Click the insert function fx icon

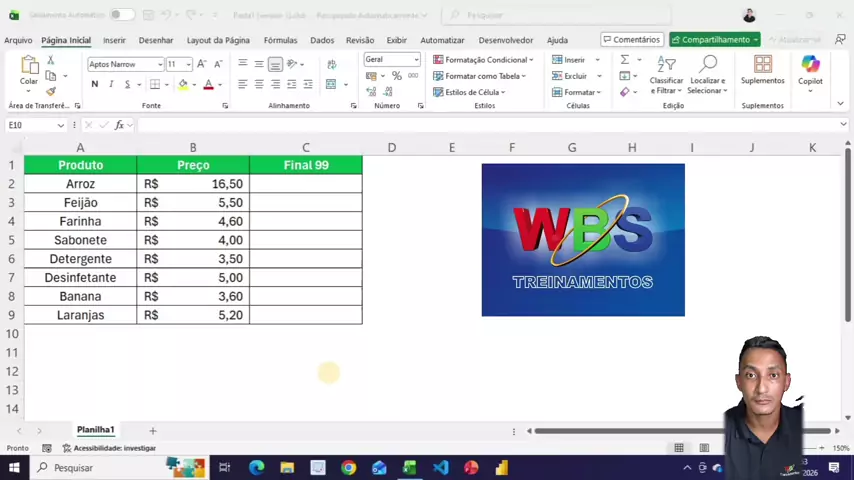click(x=119, y=125)
